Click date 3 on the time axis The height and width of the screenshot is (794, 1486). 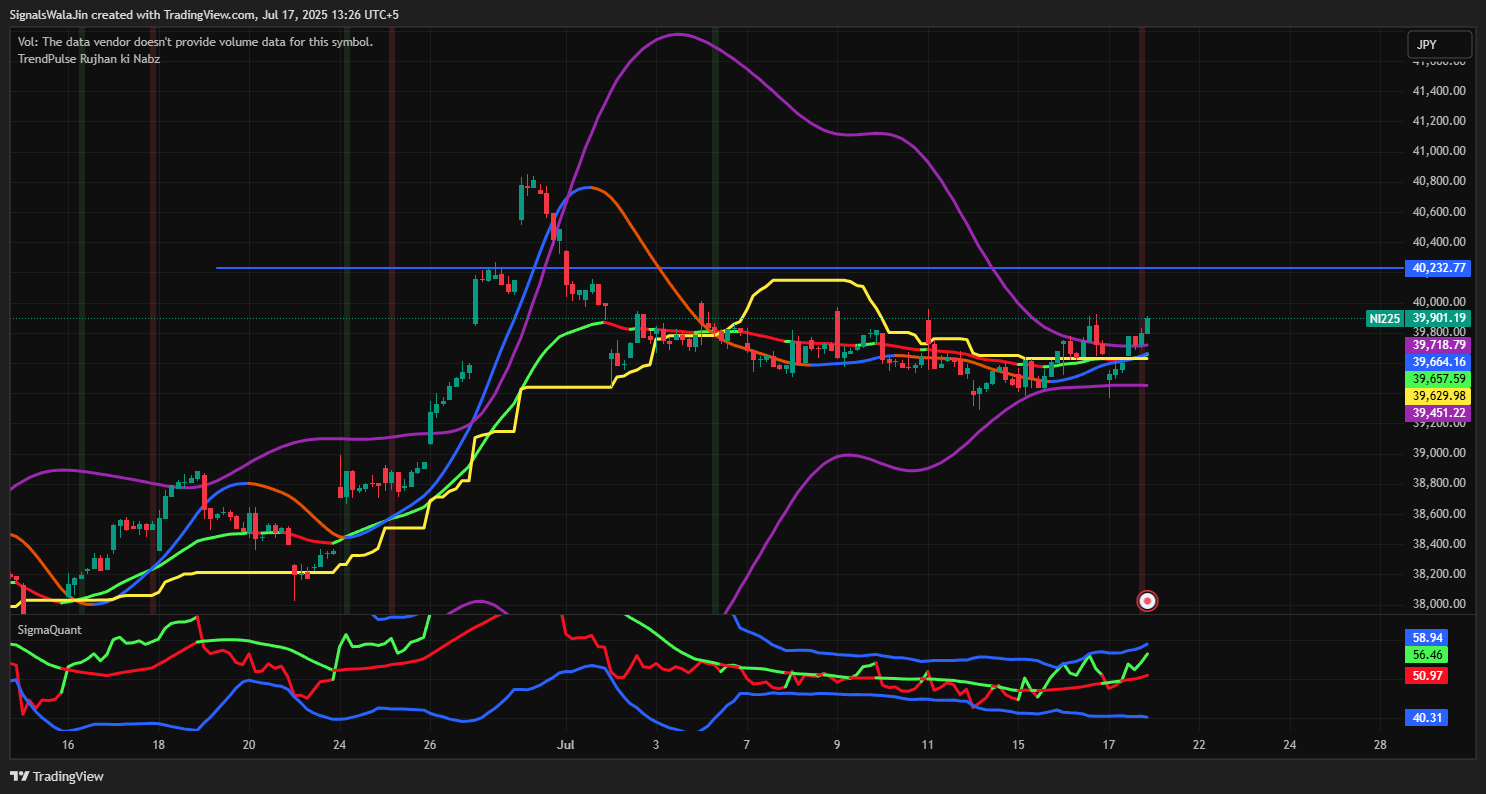pyautogui.click(x=656, y=745)
